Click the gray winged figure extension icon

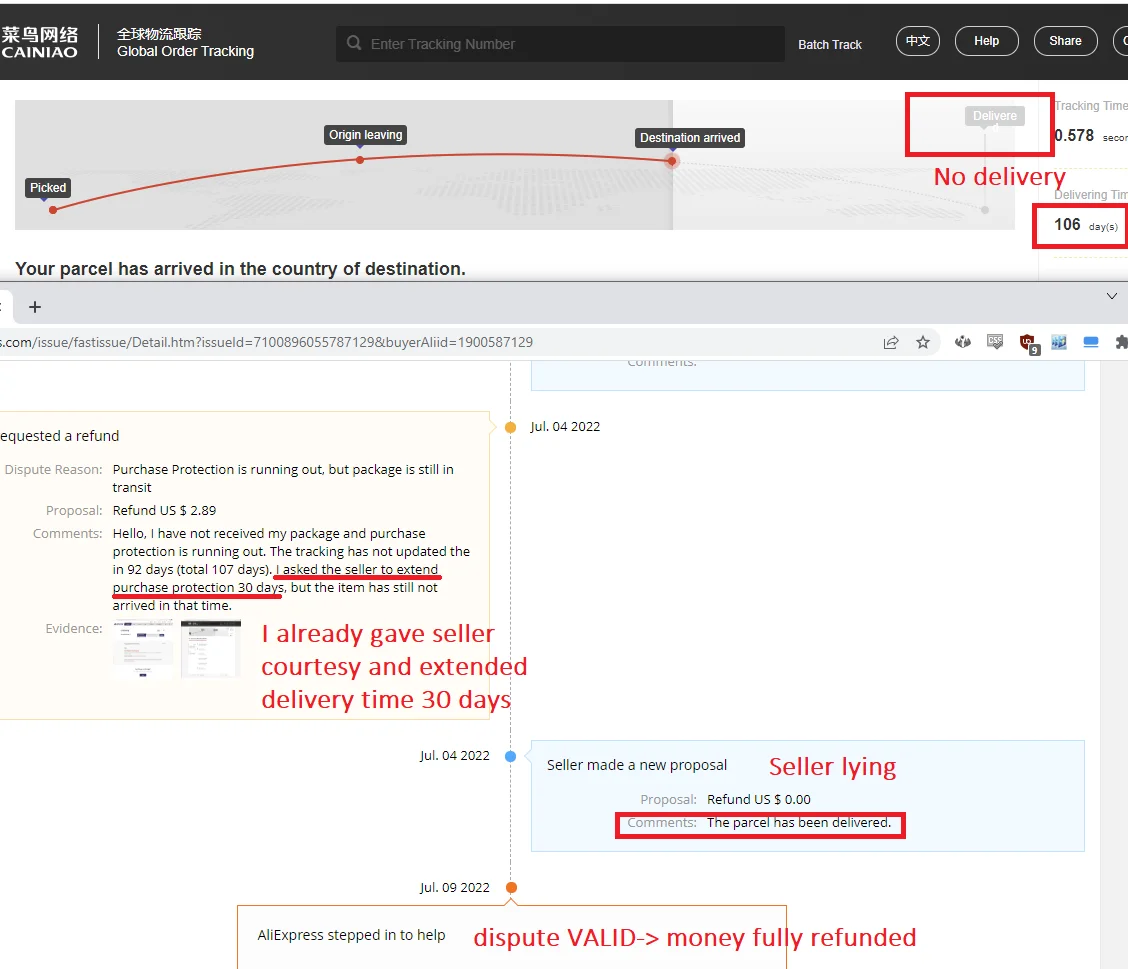click(963, 342)
